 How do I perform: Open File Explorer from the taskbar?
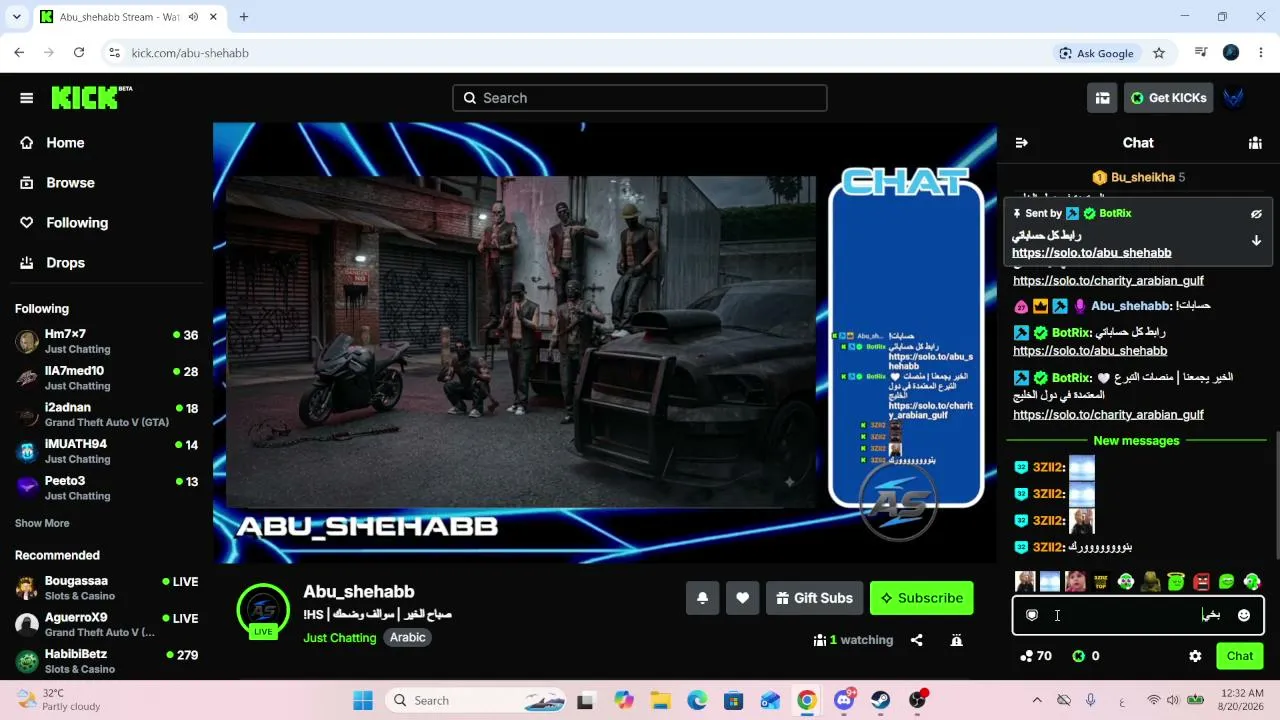(x=659, y=700)
